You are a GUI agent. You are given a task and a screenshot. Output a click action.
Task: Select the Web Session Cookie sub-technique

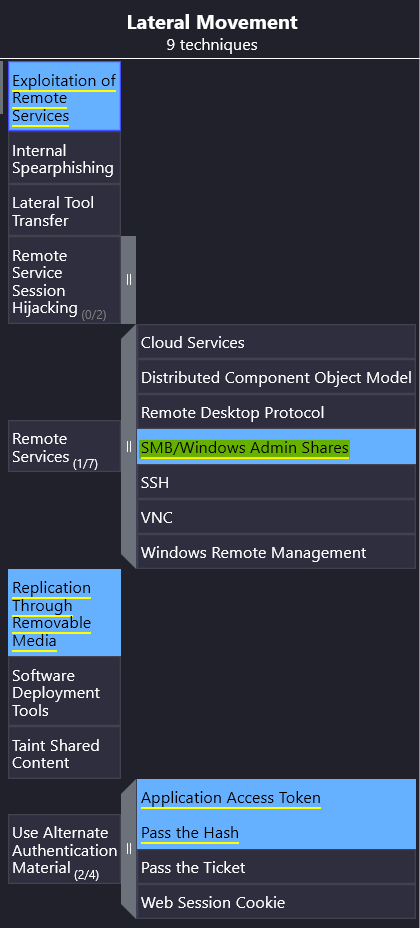[276, 902]
